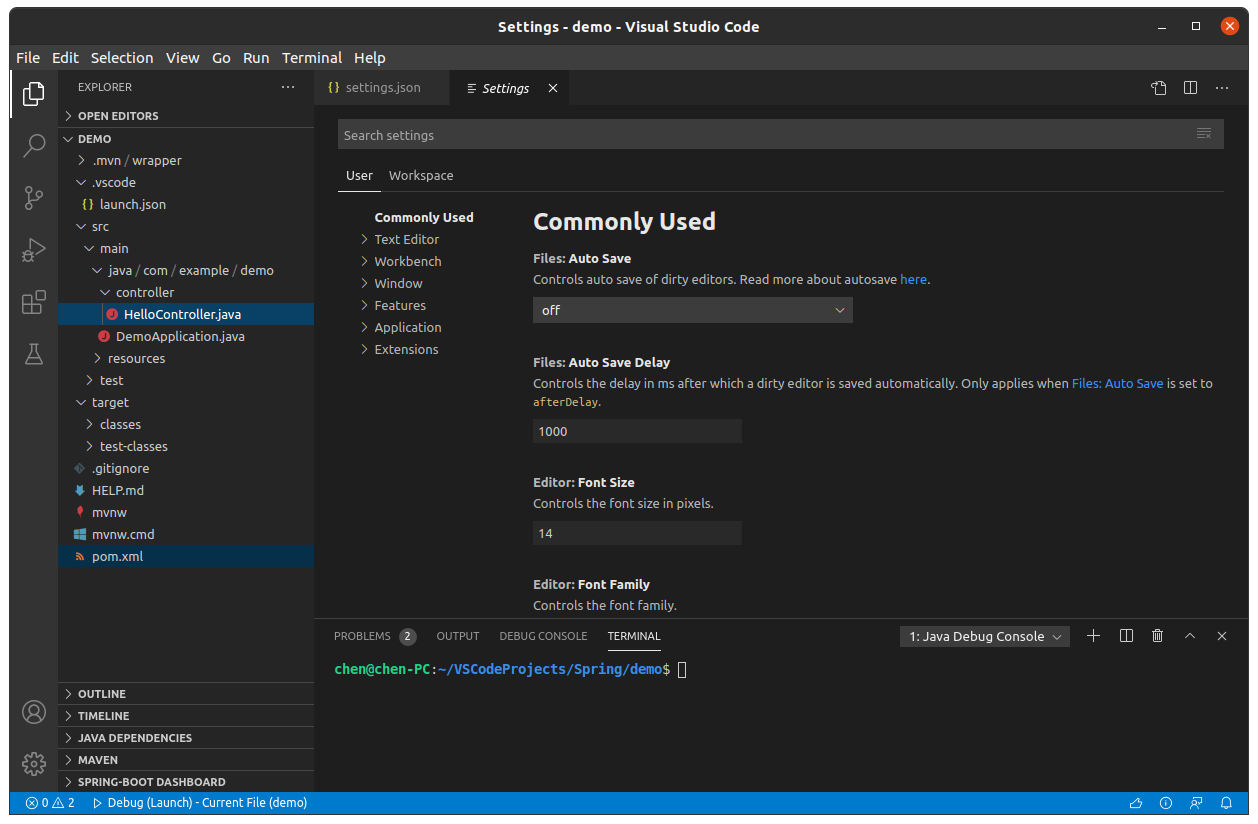Open the Test flask view
Viewport: 1258px width, 824px height.
[34, 354]
